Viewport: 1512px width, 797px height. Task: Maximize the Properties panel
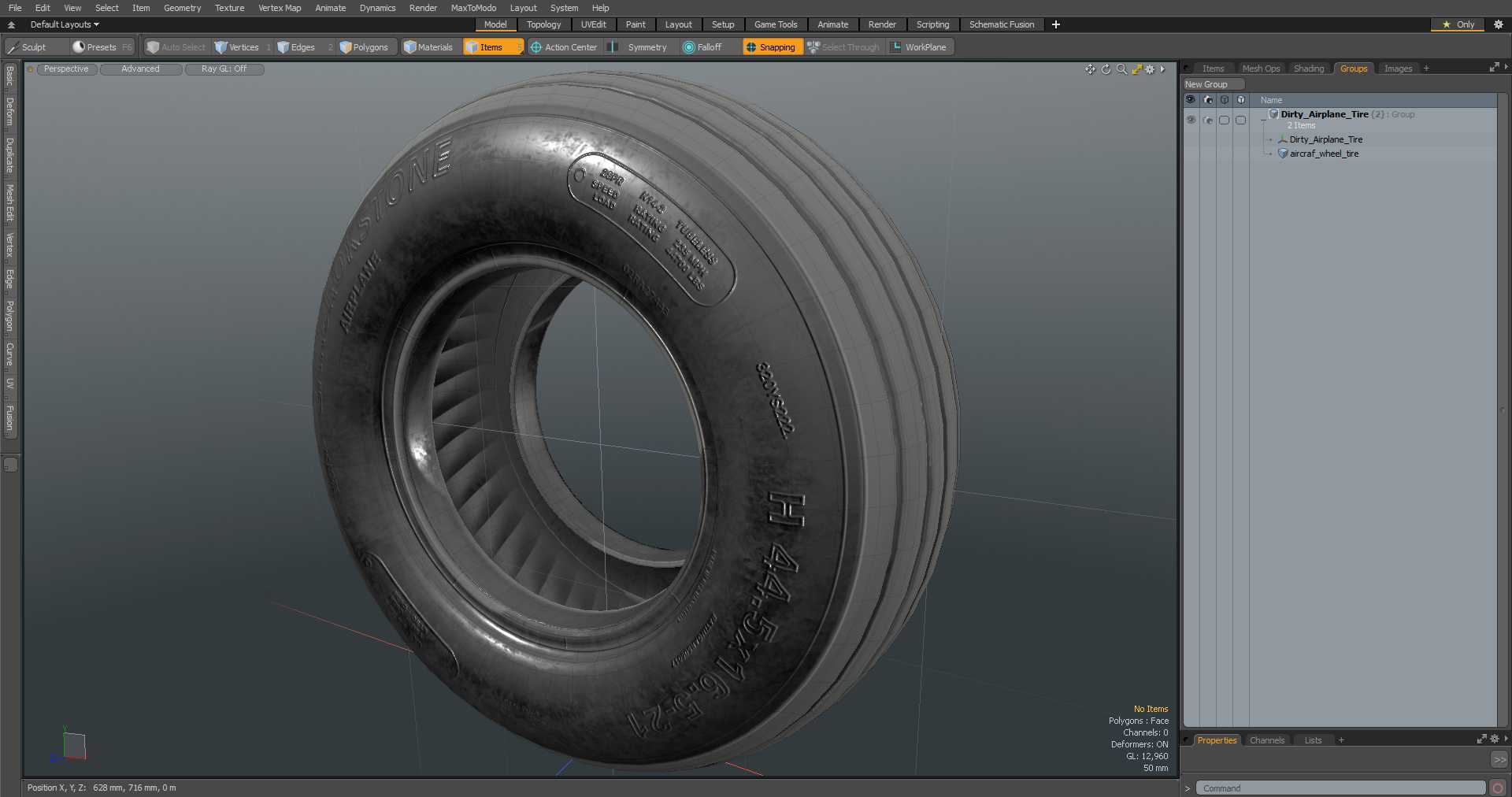(1481, 740)
